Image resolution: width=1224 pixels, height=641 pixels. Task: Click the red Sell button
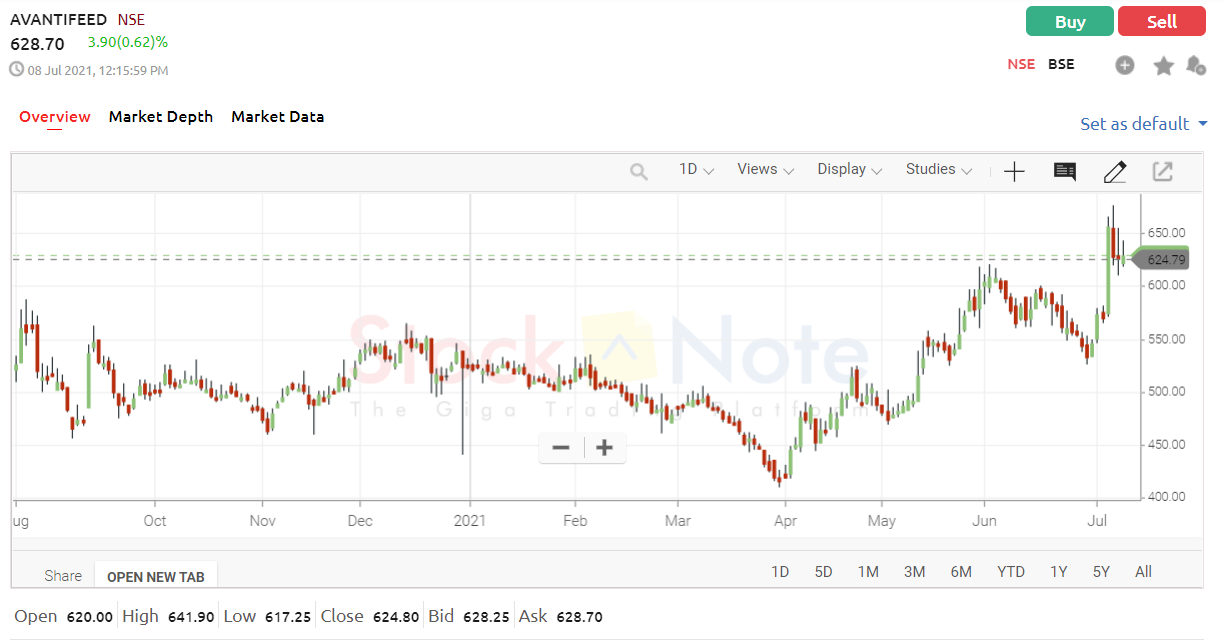[x=1162, y=22]
